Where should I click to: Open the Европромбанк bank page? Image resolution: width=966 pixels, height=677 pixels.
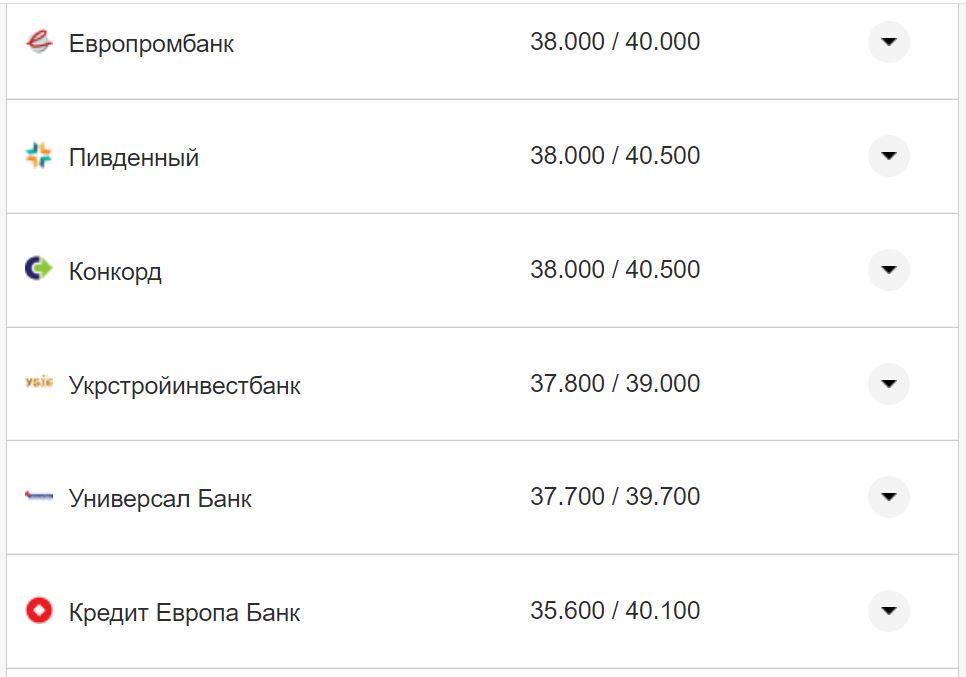tap(151, 43)
